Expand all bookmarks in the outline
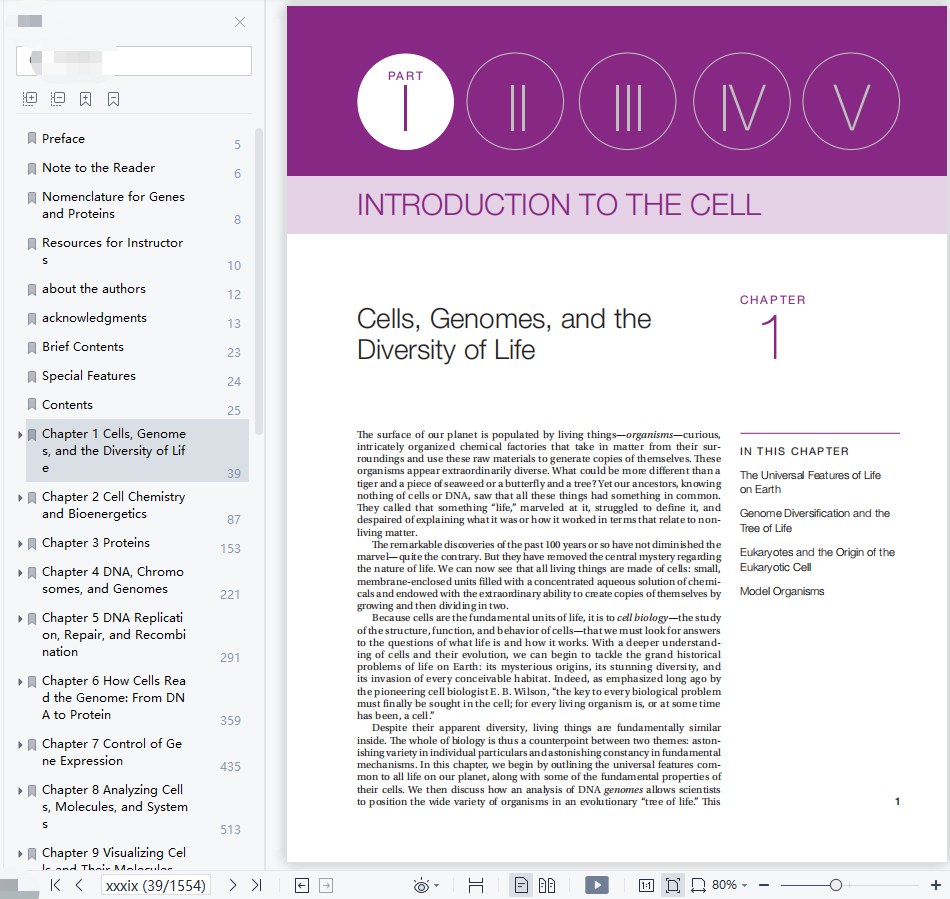Viewport: 950px width, 899px height. [x=30, y=99]
